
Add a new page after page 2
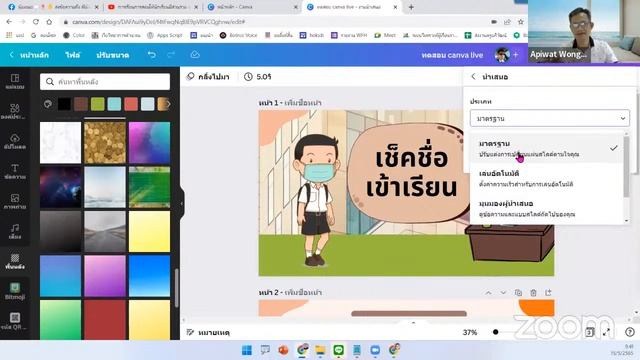[x=548, y=293]
